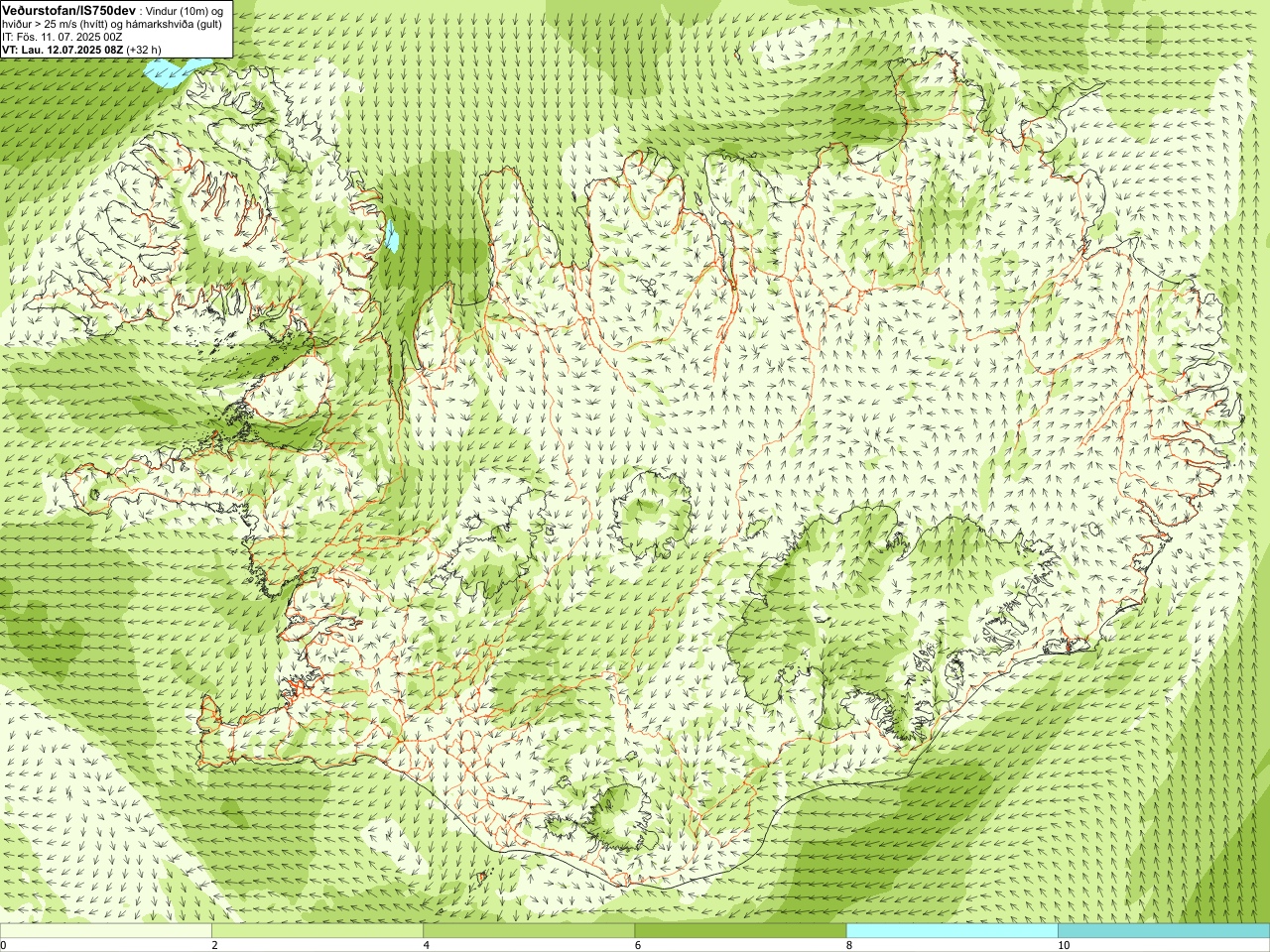This screenshot has height=952, width=1270.
Task: Click the legend scale label '0'
Action: 3,945
